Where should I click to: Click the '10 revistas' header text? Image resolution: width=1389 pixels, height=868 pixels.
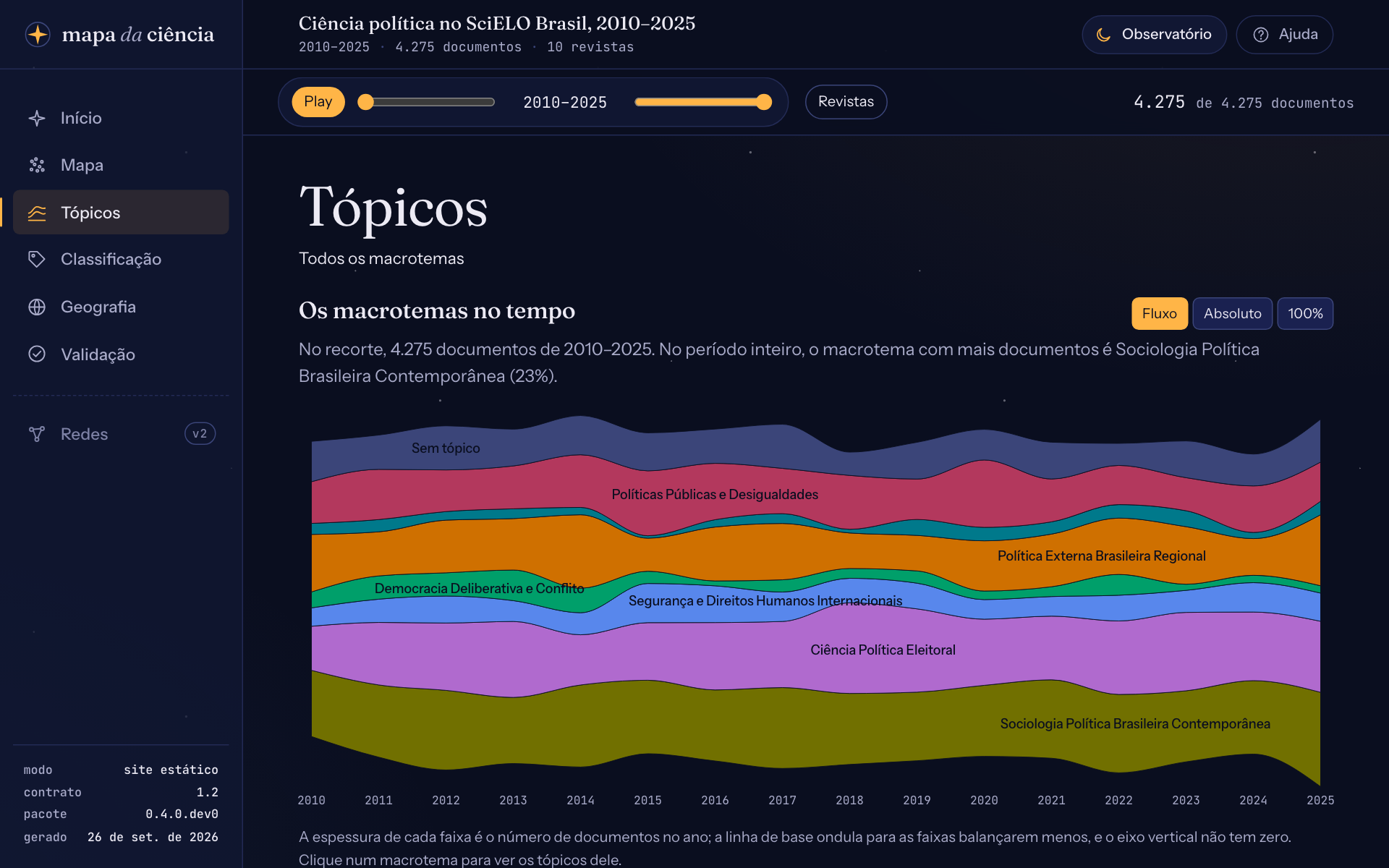click(590, 47)
